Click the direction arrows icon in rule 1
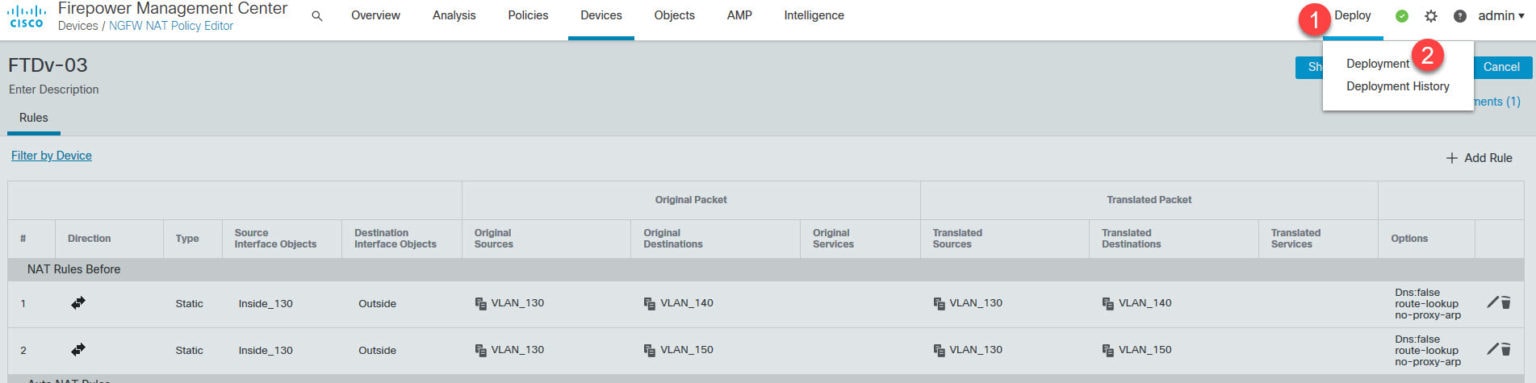The image size is (1536, 383). click(x=79, y=303)
